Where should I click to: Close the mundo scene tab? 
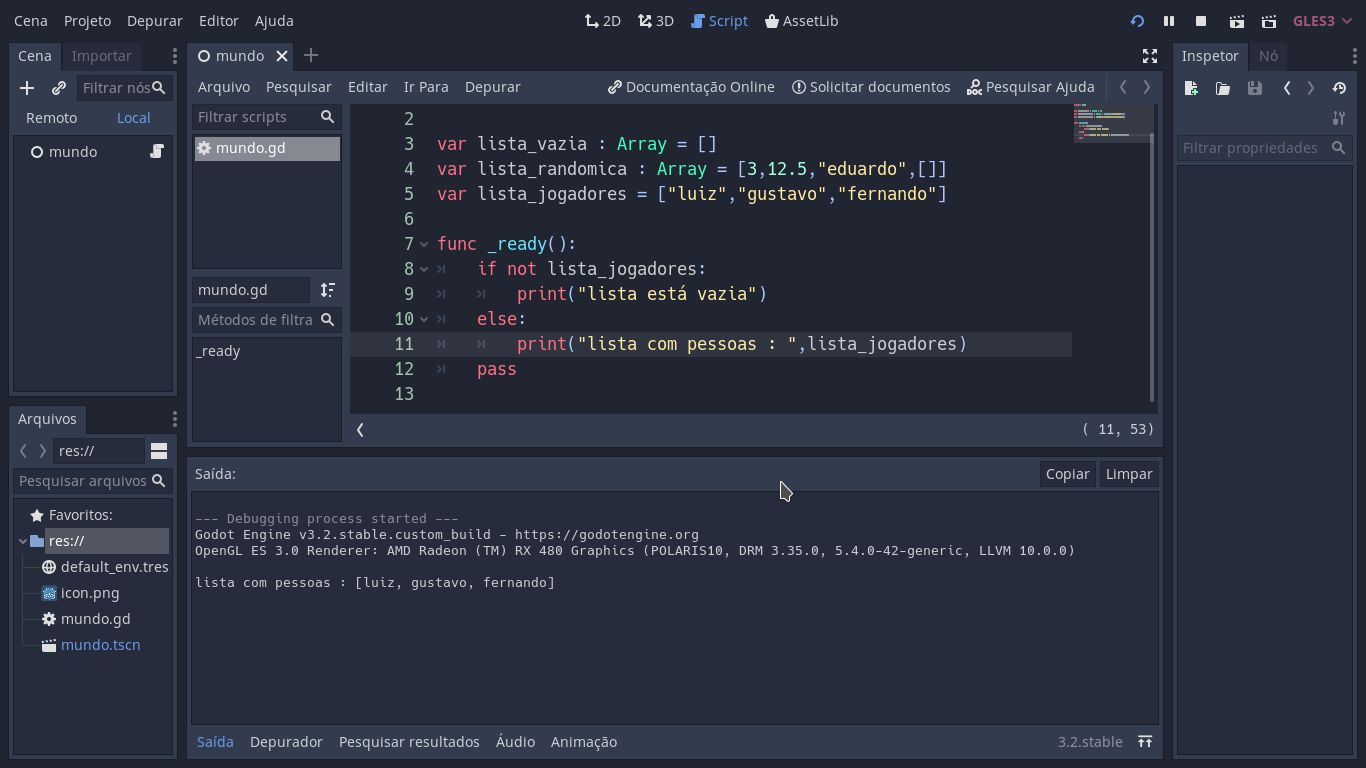pyautogui.click(x=282, y=56)
